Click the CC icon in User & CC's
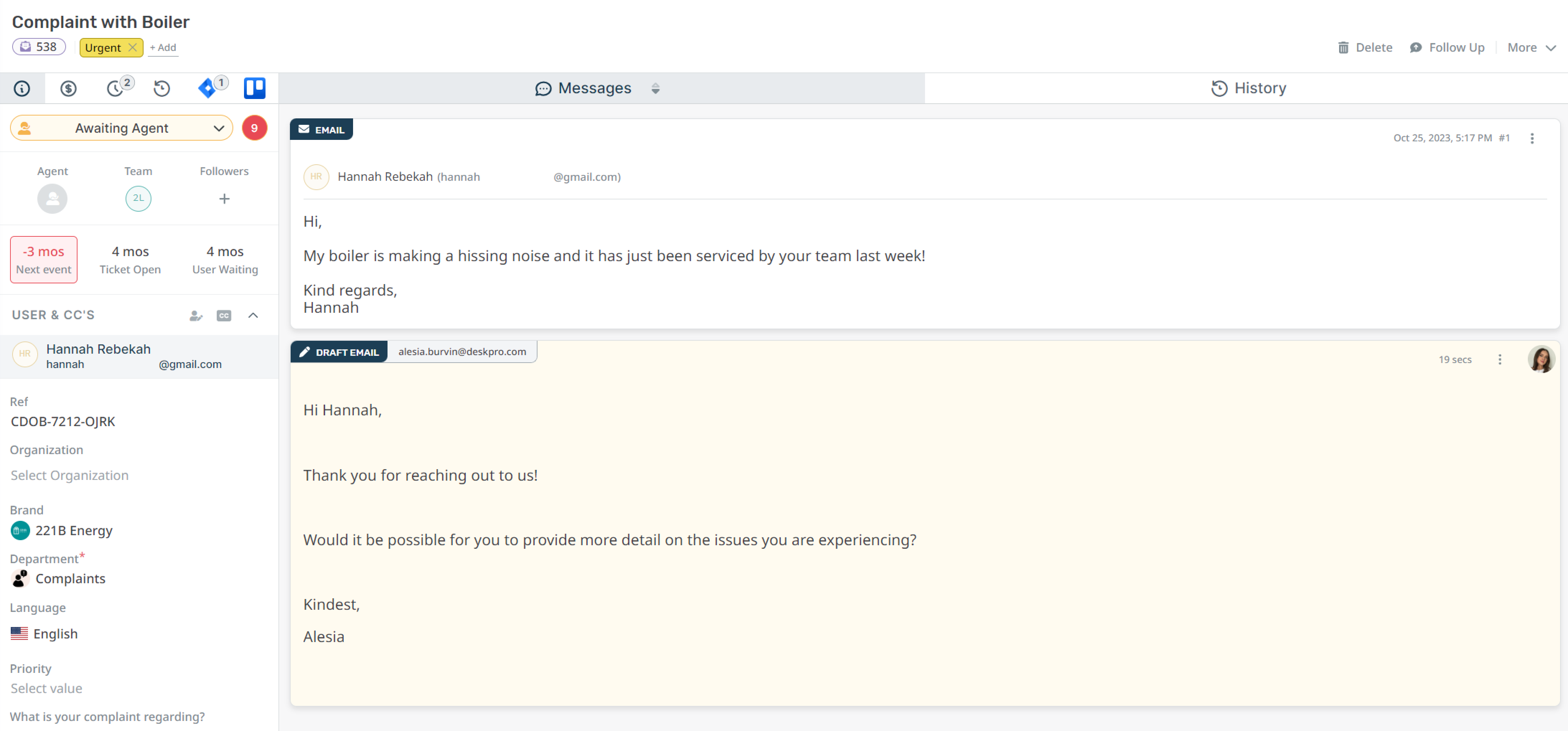Viewport: 1568px width, 731px height. pyautogui.click(x=224, y=315)
